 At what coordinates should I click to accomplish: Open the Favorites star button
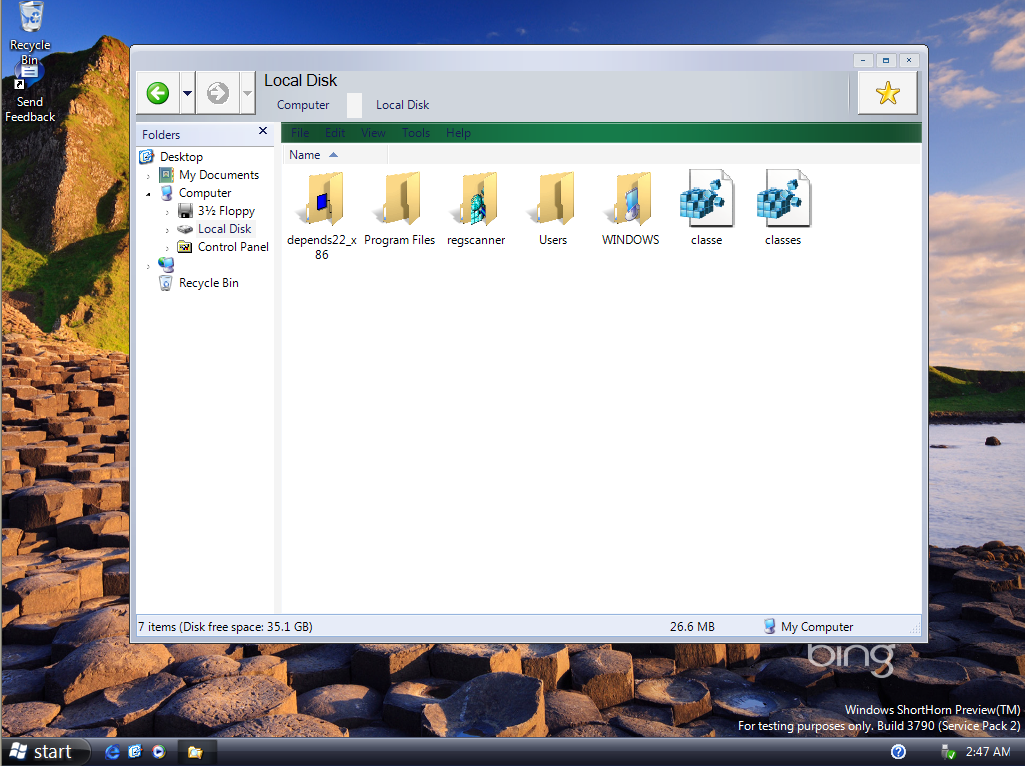(887, 93)
